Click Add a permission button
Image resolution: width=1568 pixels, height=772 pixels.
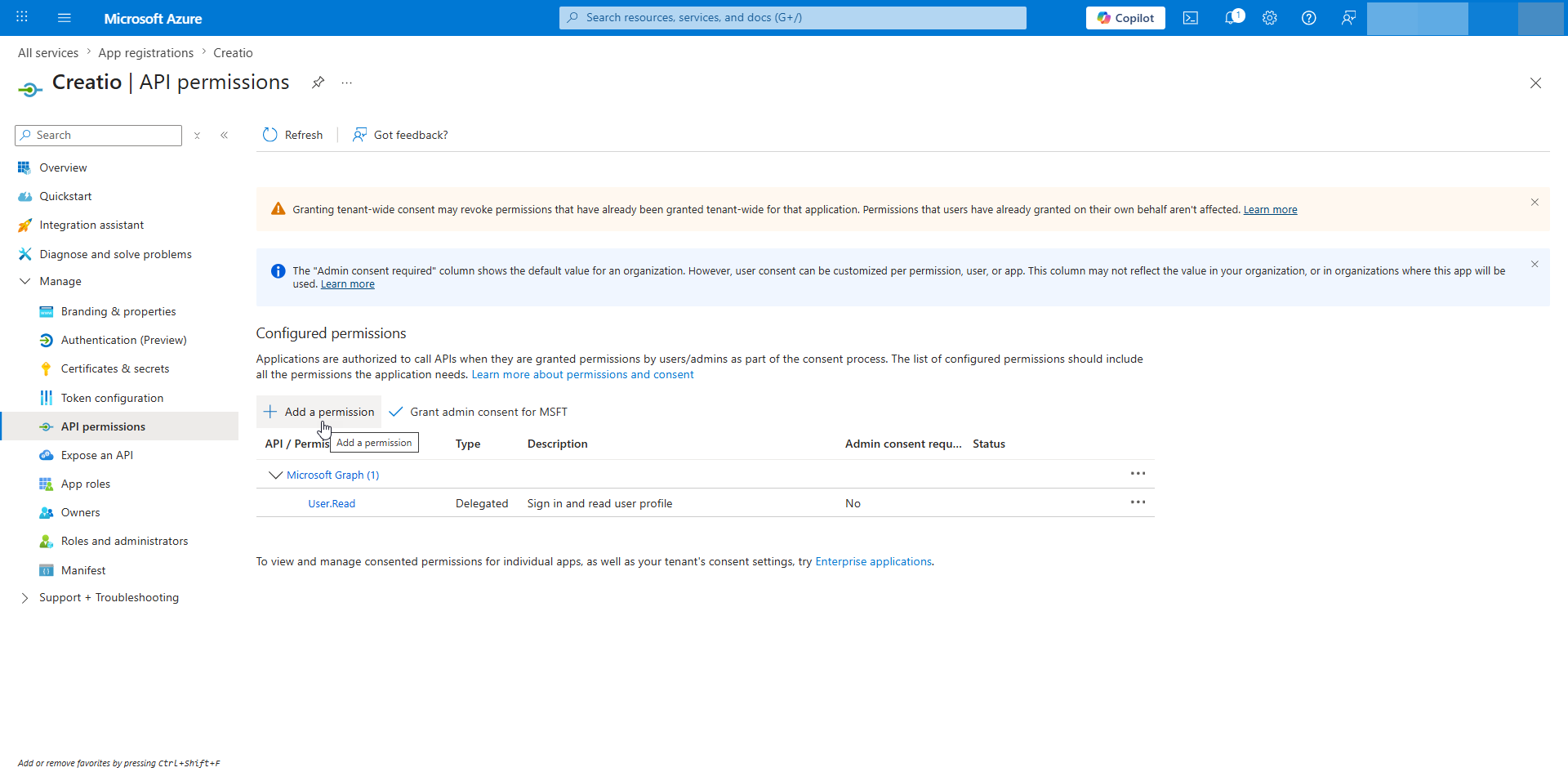click(319, 412)
